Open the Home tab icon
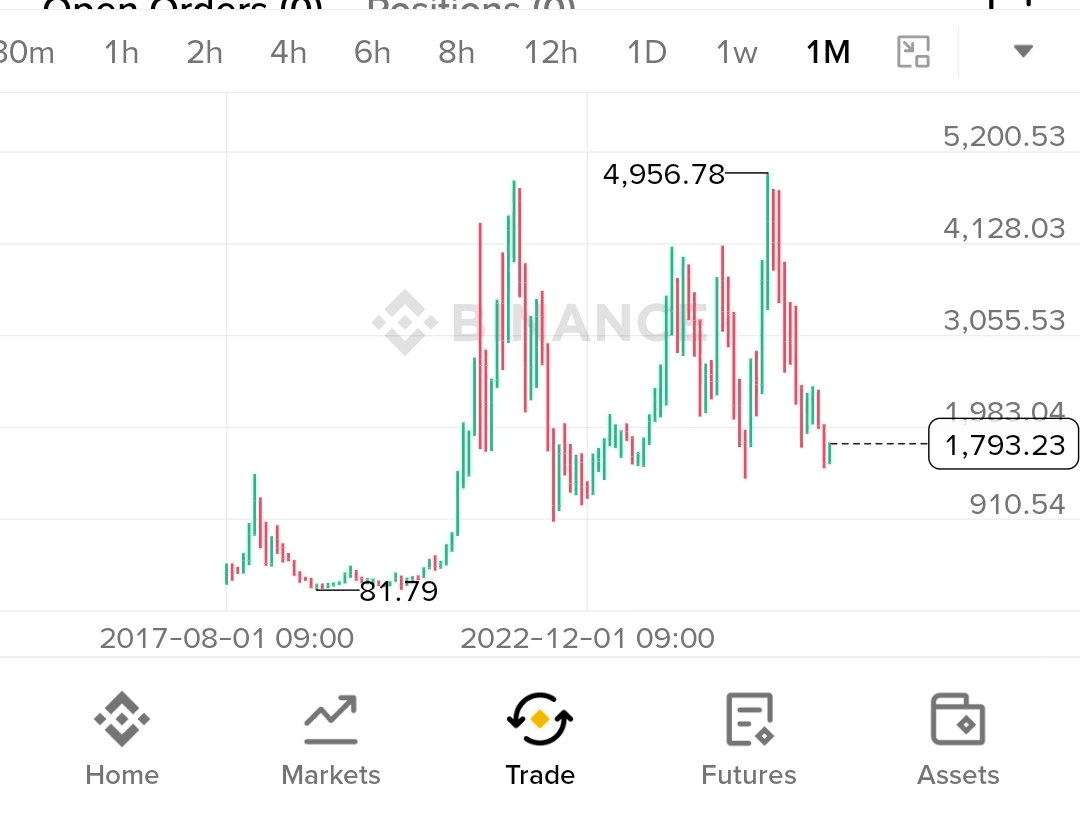 (122, 719)
